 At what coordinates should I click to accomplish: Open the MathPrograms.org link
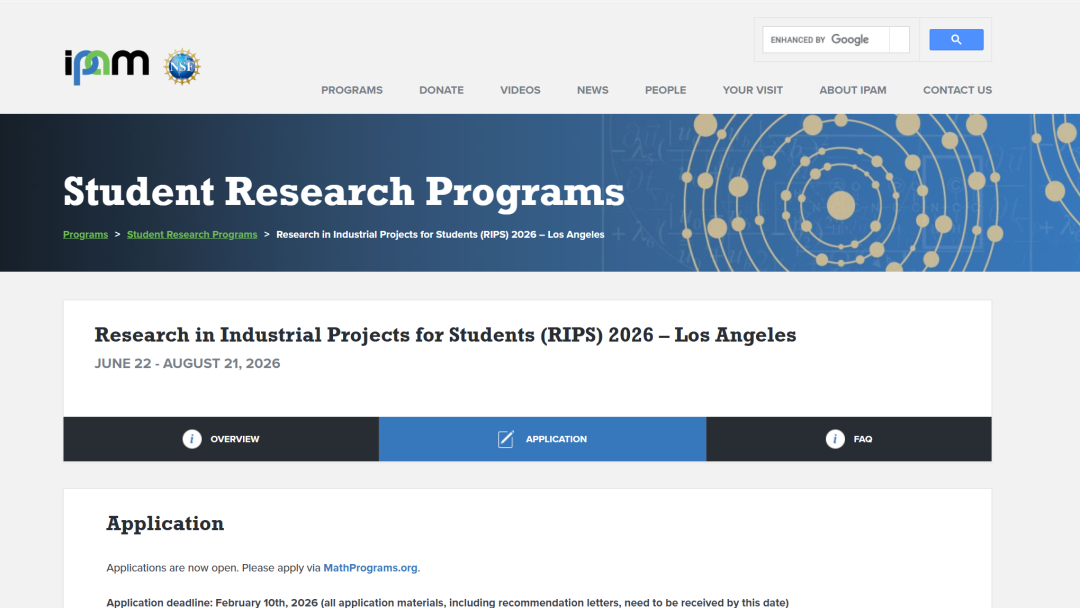coord(370,568)
